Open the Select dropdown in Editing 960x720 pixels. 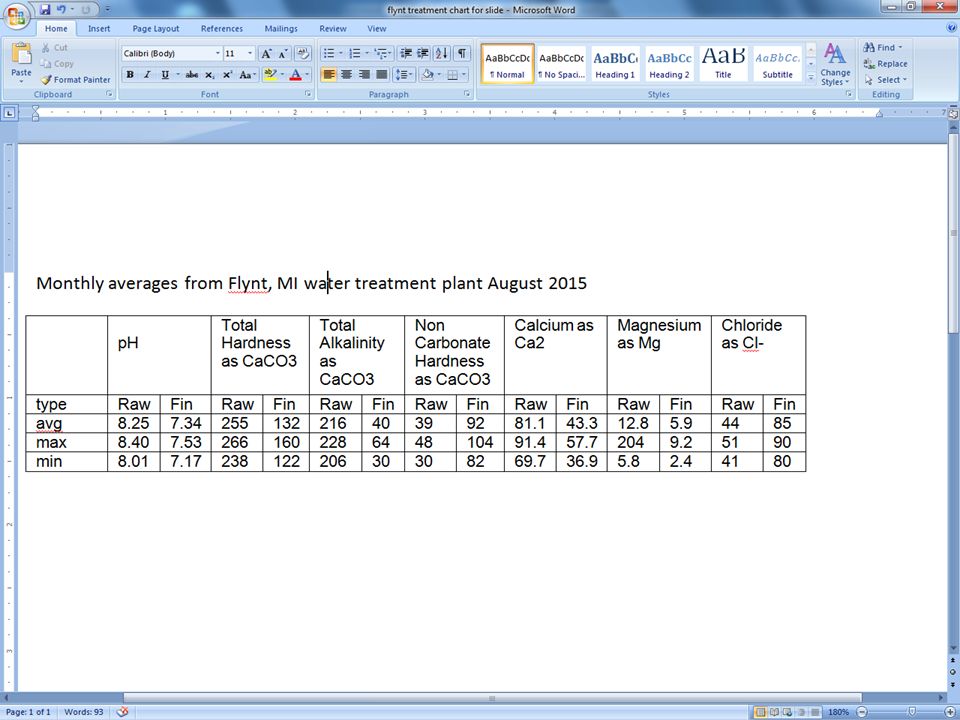tap(885, 80)
